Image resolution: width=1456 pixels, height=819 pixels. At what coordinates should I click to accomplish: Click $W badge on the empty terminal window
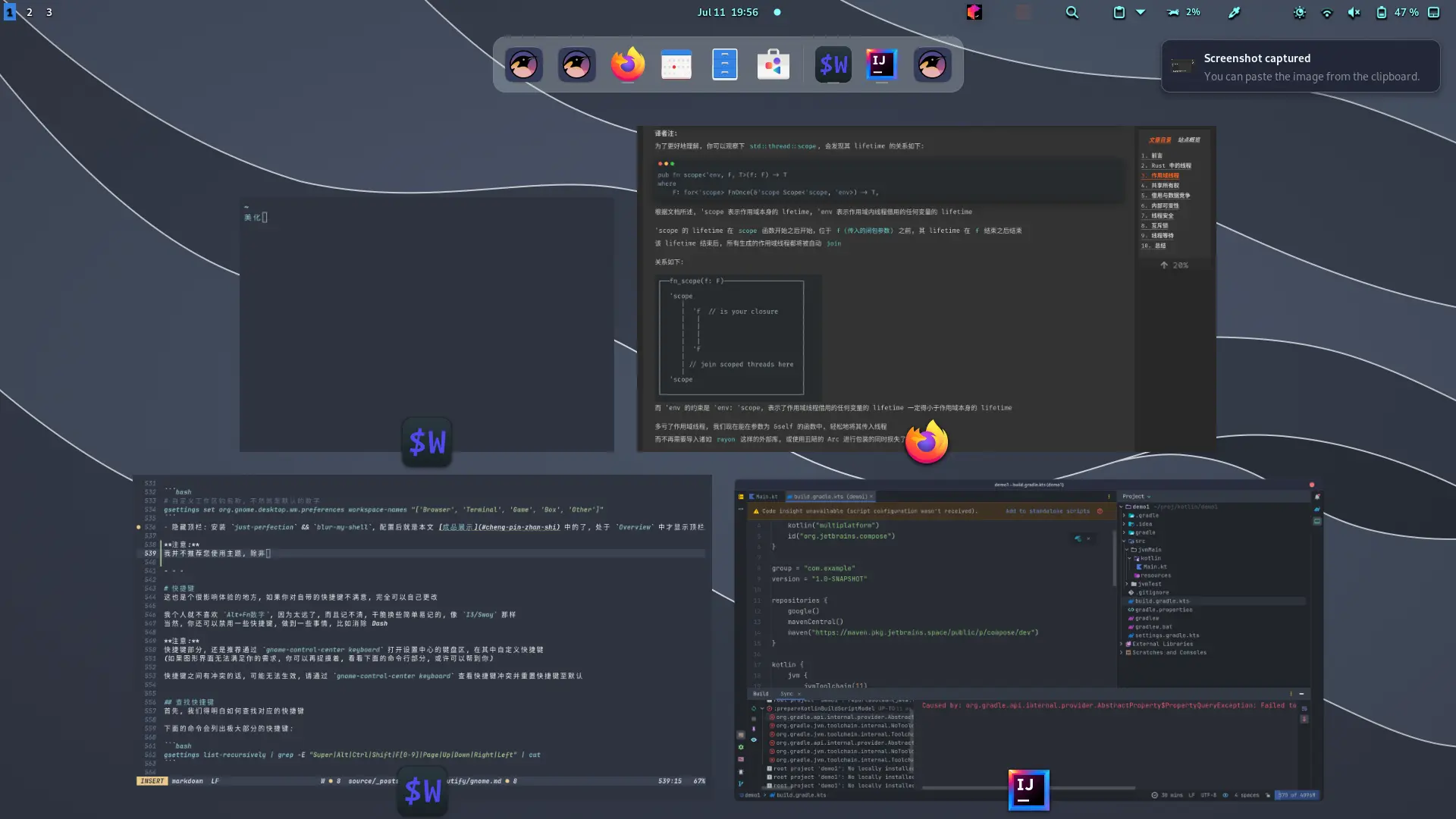[x=427, y=442]
